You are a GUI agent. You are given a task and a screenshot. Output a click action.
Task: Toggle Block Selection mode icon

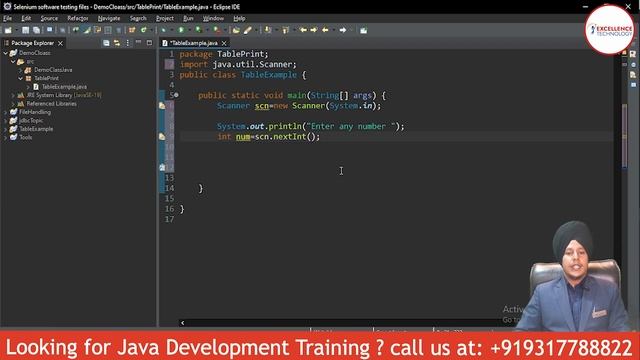click(x=108, y=30)
